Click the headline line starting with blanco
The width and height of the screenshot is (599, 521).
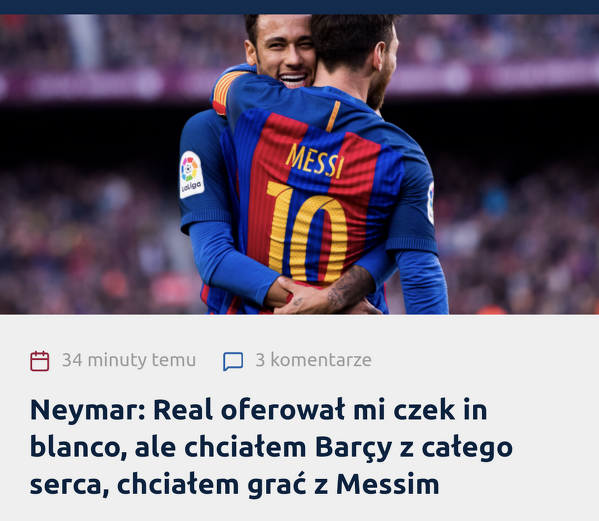(271, 447)
